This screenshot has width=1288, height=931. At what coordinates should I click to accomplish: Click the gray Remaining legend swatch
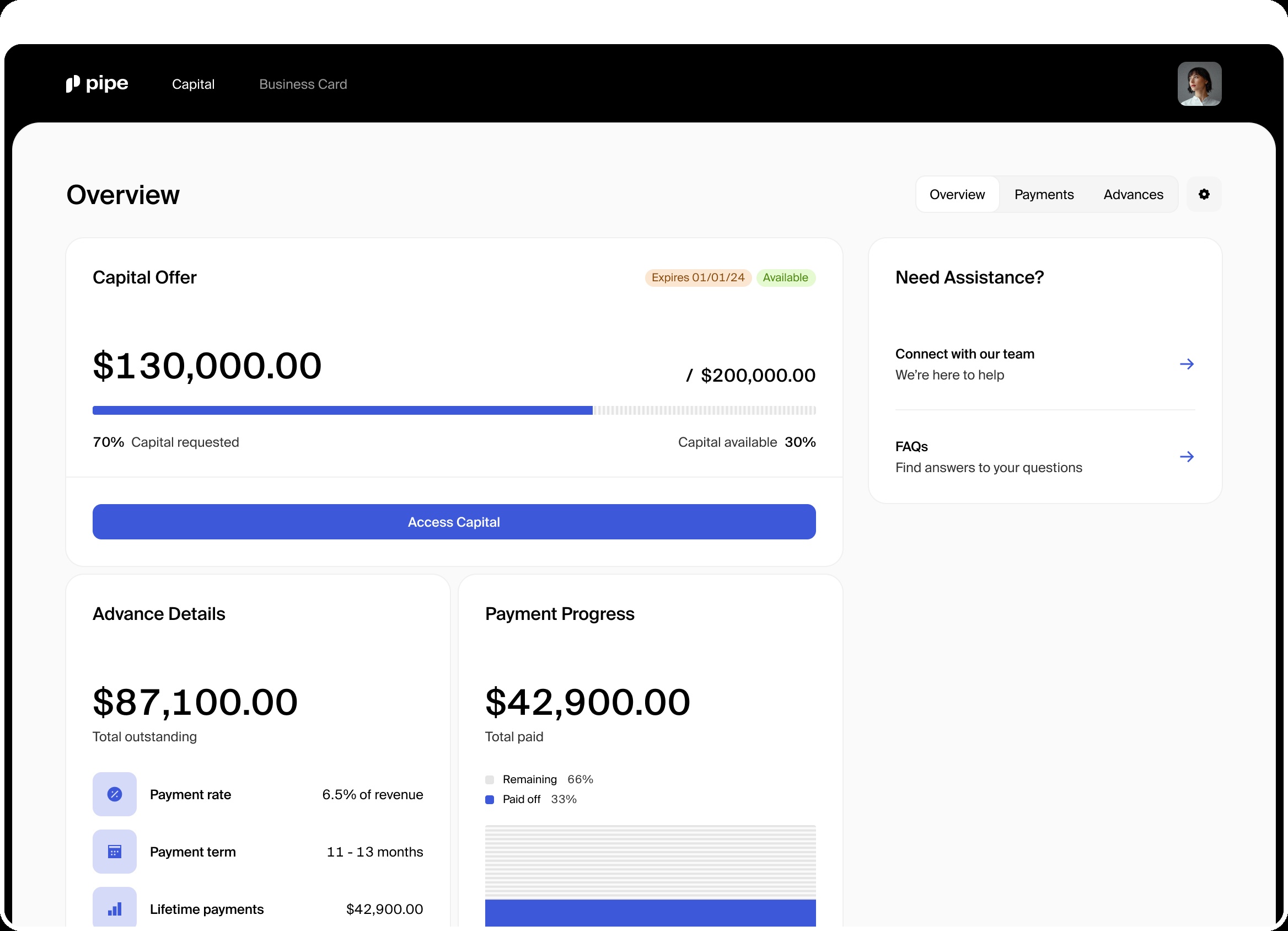(490, 780)
